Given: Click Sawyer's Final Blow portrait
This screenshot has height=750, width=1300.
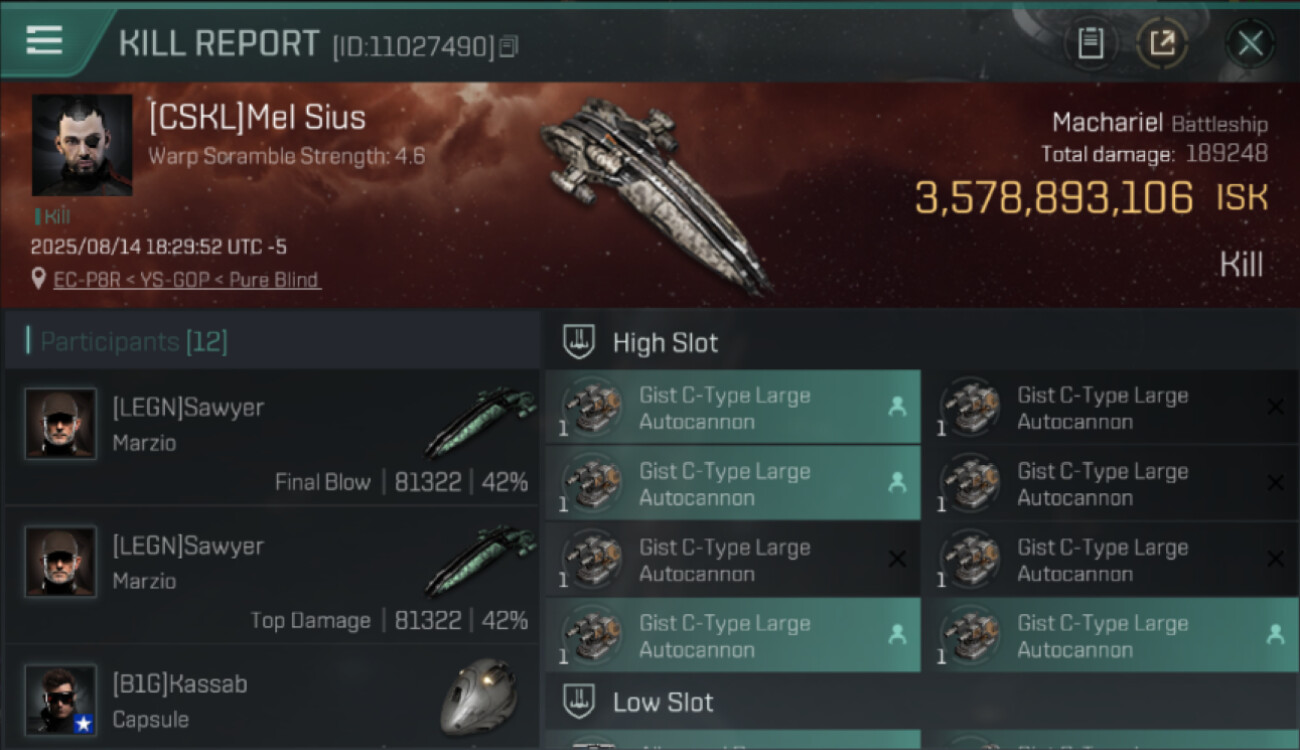Looking at the screenshot, I should coord(61,424).
